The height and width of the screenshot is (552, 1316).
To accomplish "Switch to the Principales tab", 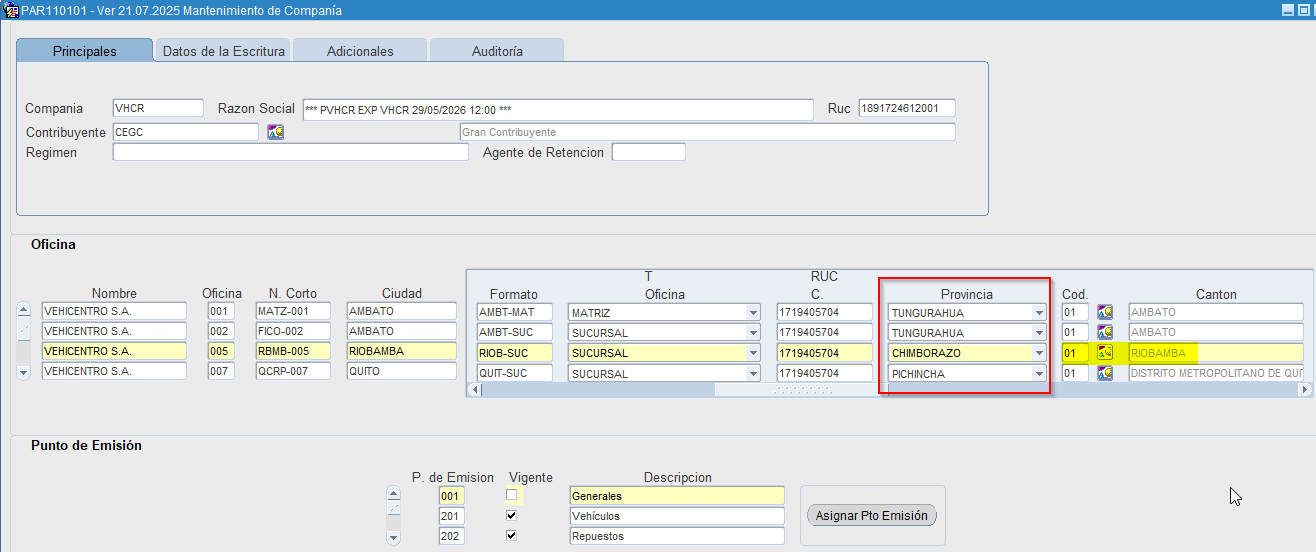I will pyautogui.click(x=85, y=51).
